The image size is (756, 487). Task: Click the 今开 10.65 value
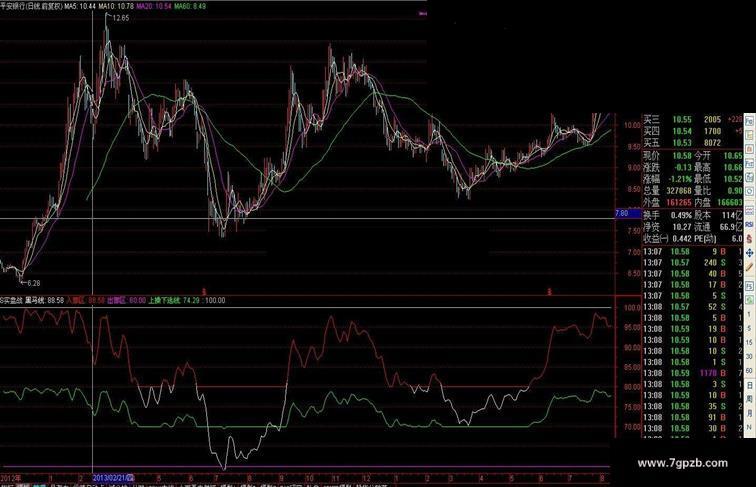(x=733, y=156)
